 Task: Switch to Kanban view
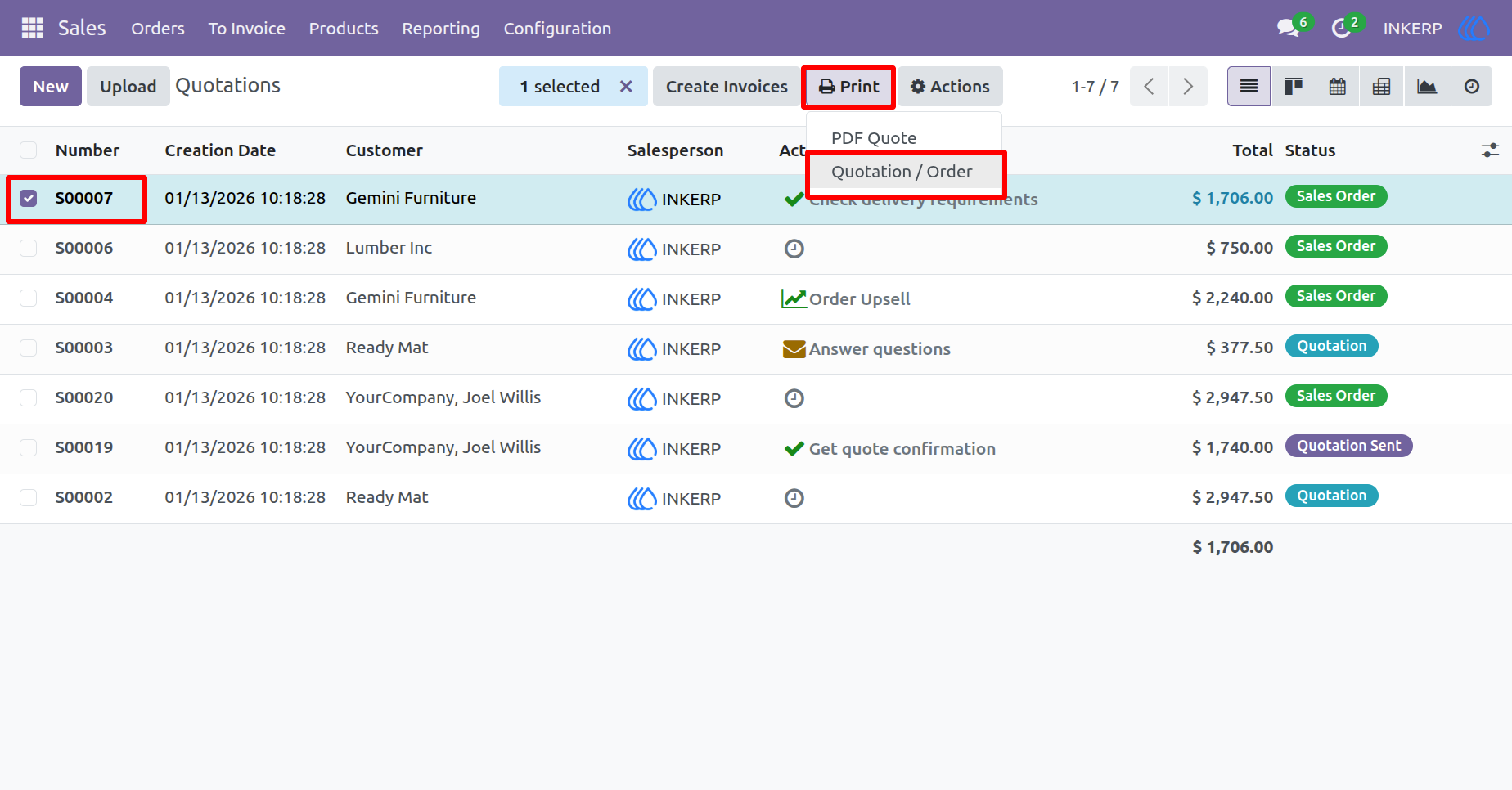[x=1294, y=87]
